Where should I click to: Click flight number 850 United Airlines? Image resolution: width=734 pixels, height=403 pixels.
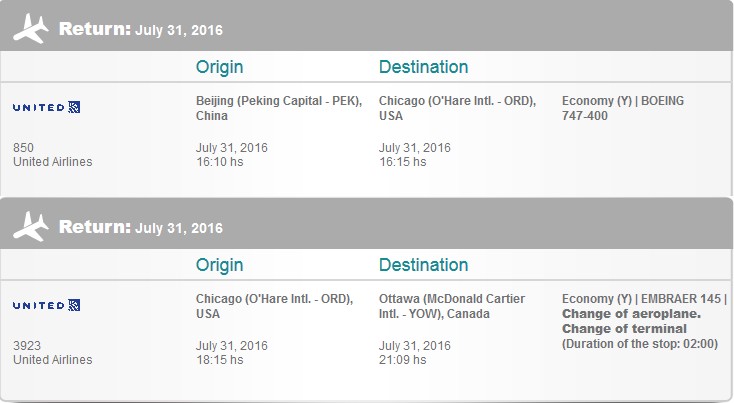[52, 154]
